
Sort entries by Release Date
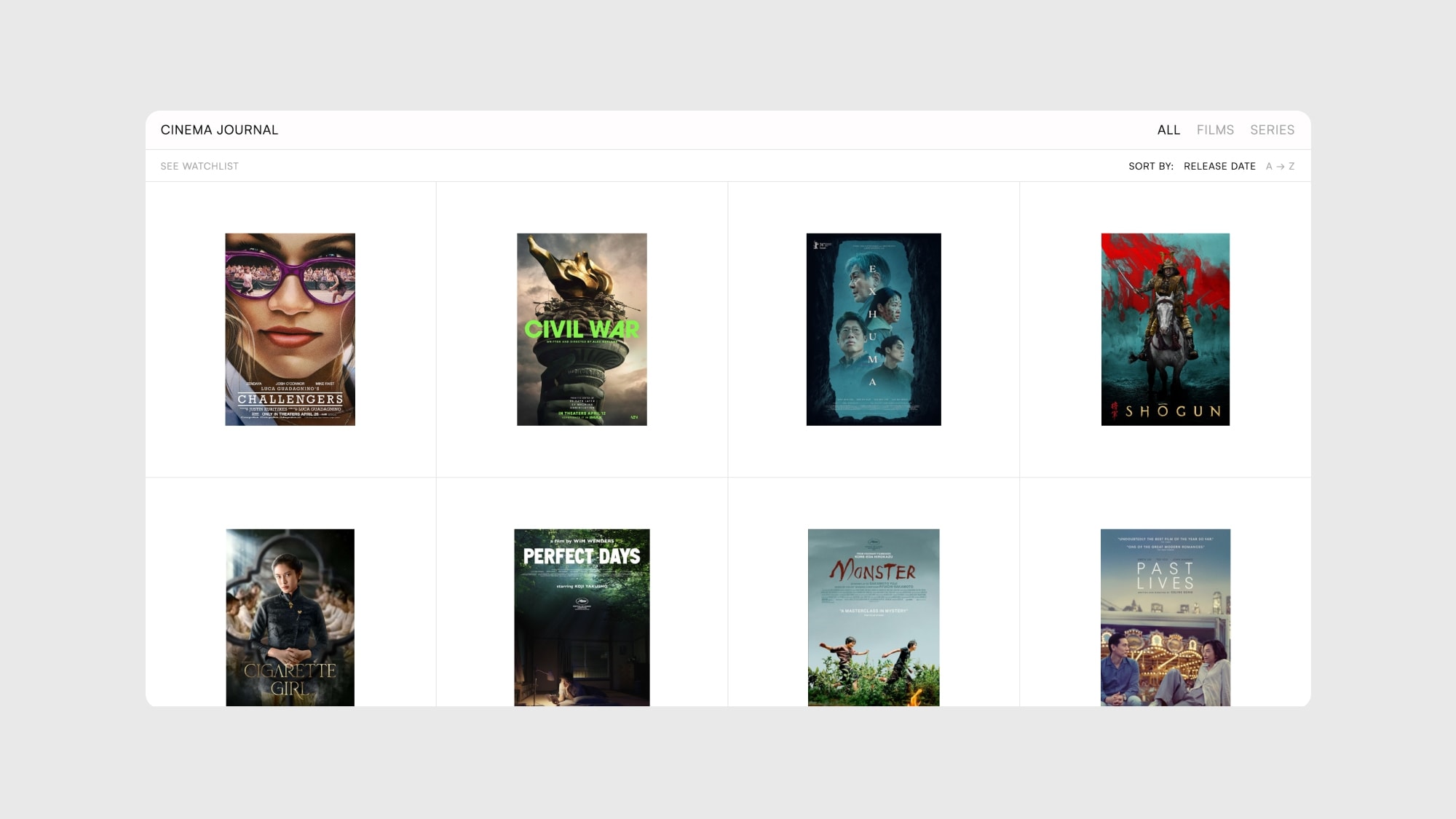[1219, 166]
